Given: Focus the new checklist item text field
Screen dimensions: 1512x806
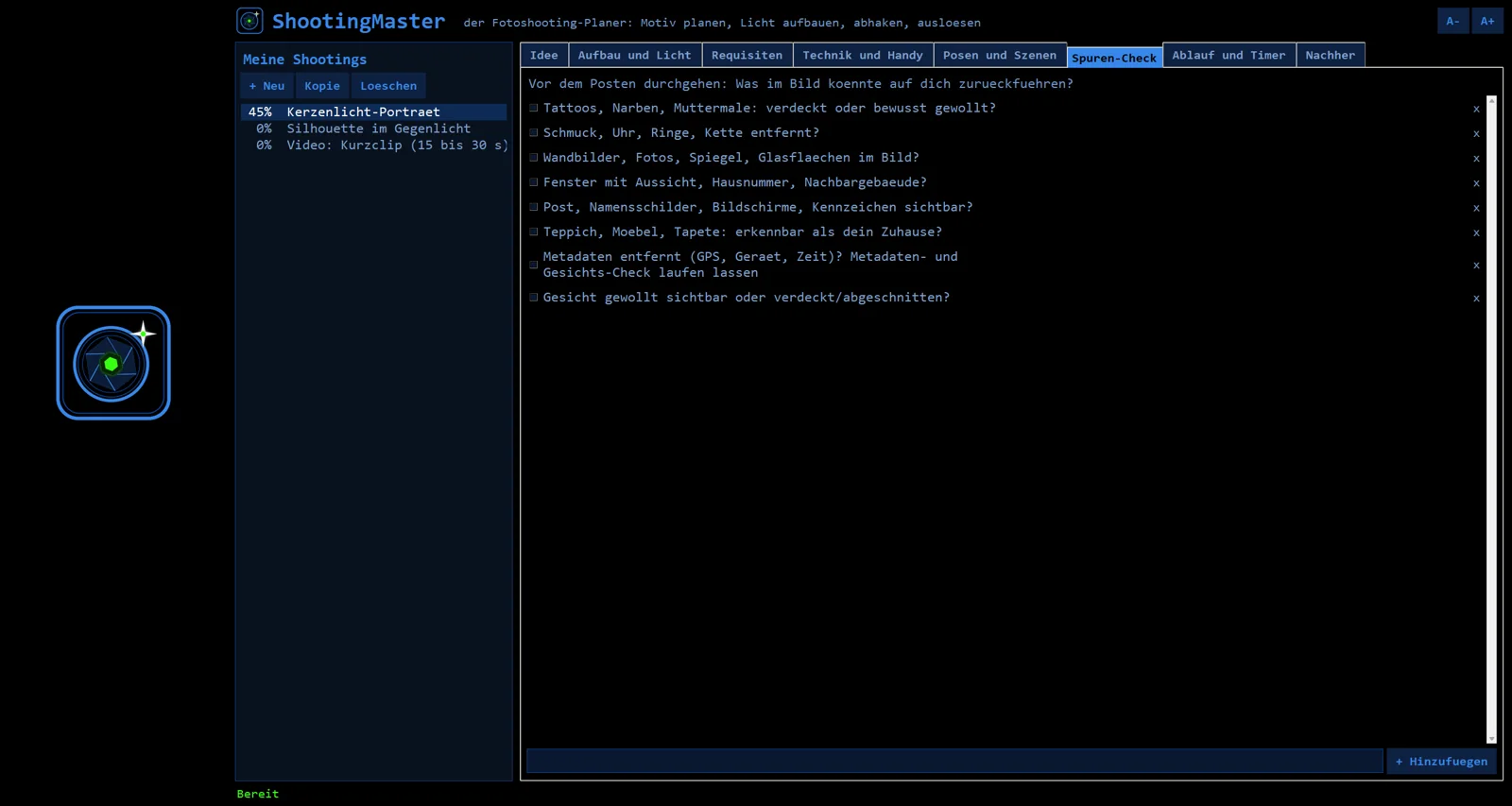Looking at the screenshot, I should 954,761.
